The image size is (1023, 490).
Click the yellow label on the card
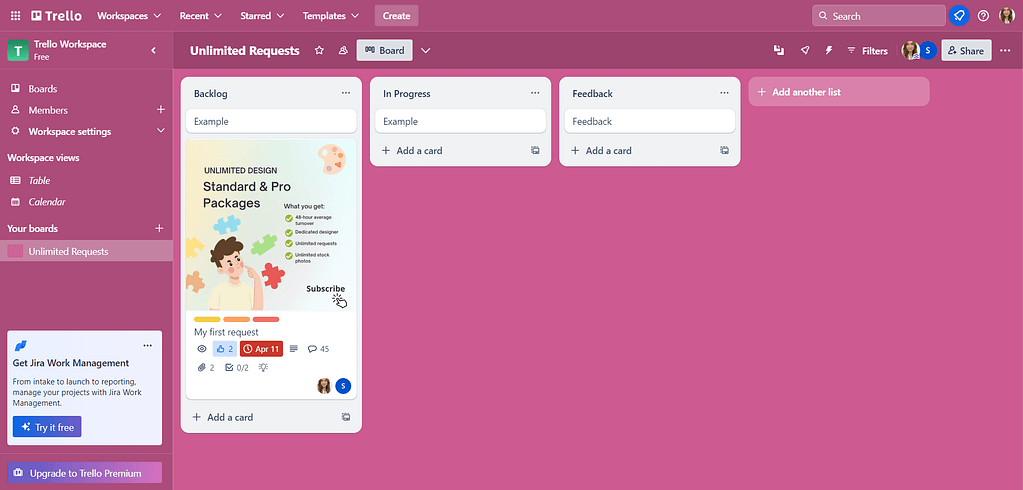(207, 319)
